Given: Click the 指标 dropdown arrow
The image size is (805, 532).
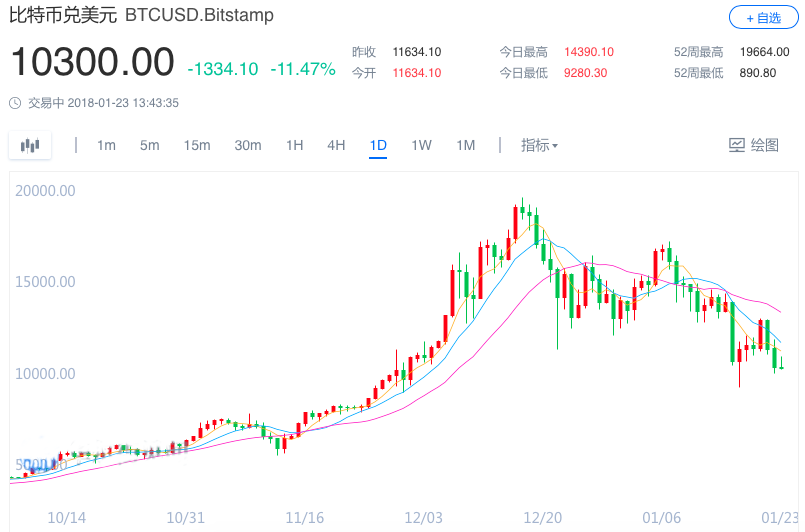Looking at the screenshot, I should (555, 146).
